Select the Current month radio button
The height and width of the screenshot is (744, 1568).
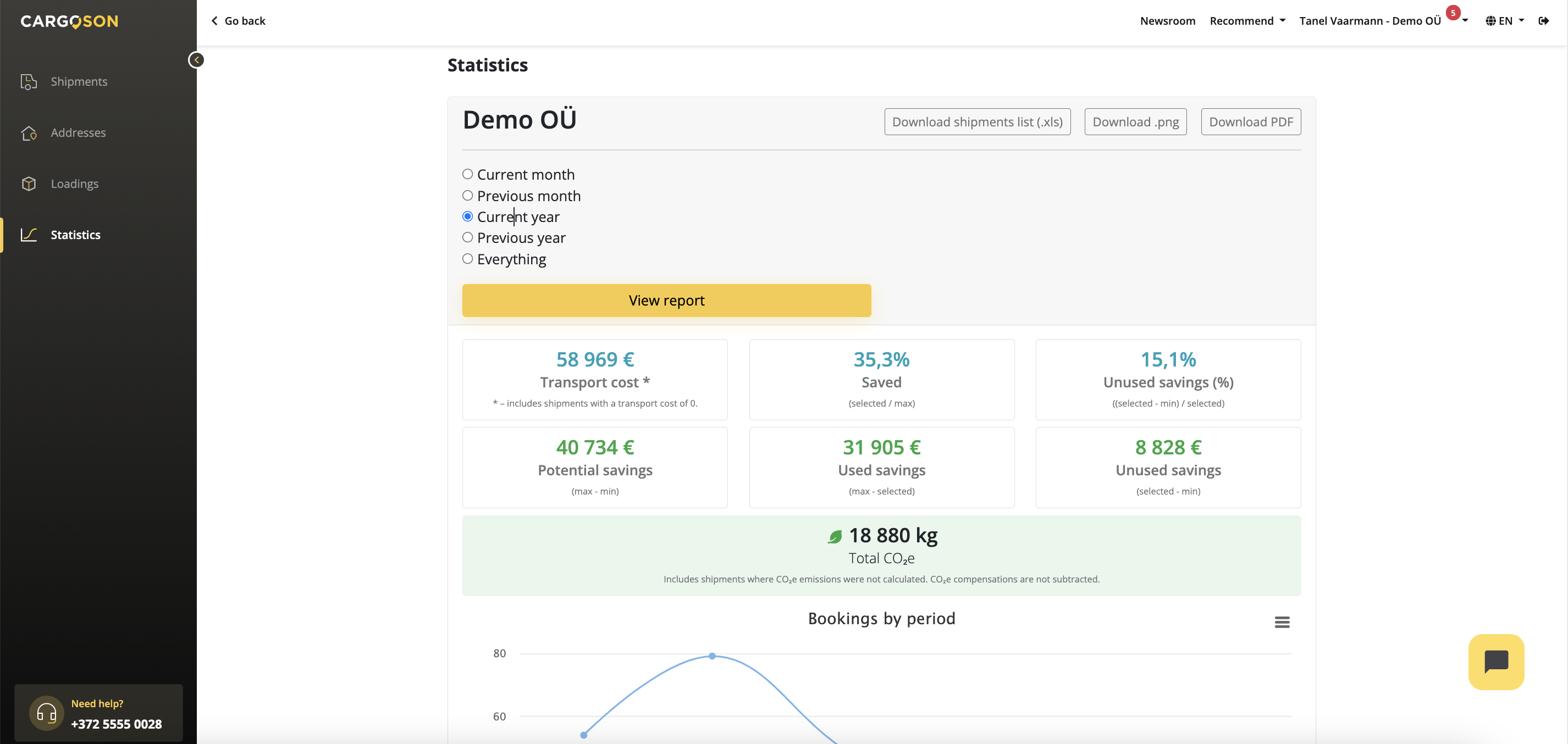tap(467, 175)
